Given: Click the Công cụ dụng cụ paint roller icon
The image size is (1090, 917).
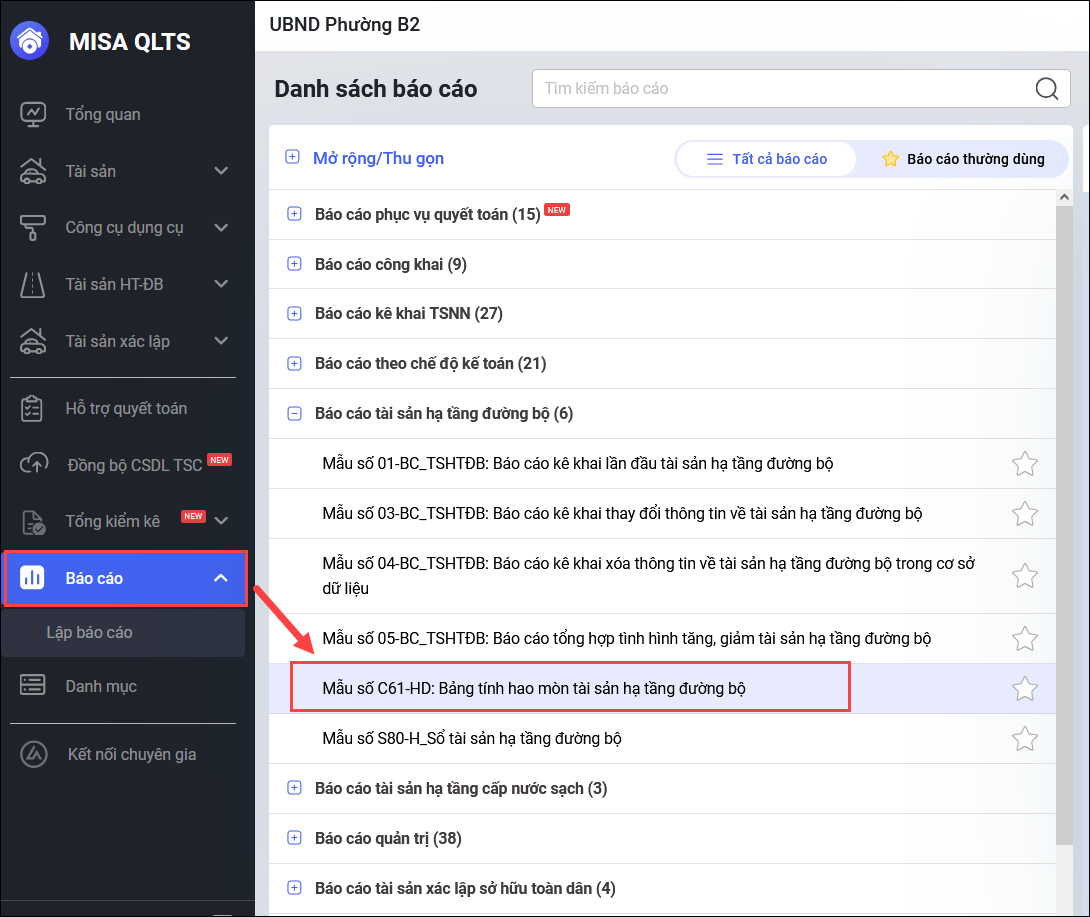Looking at the screenshot, I should 33,227.
